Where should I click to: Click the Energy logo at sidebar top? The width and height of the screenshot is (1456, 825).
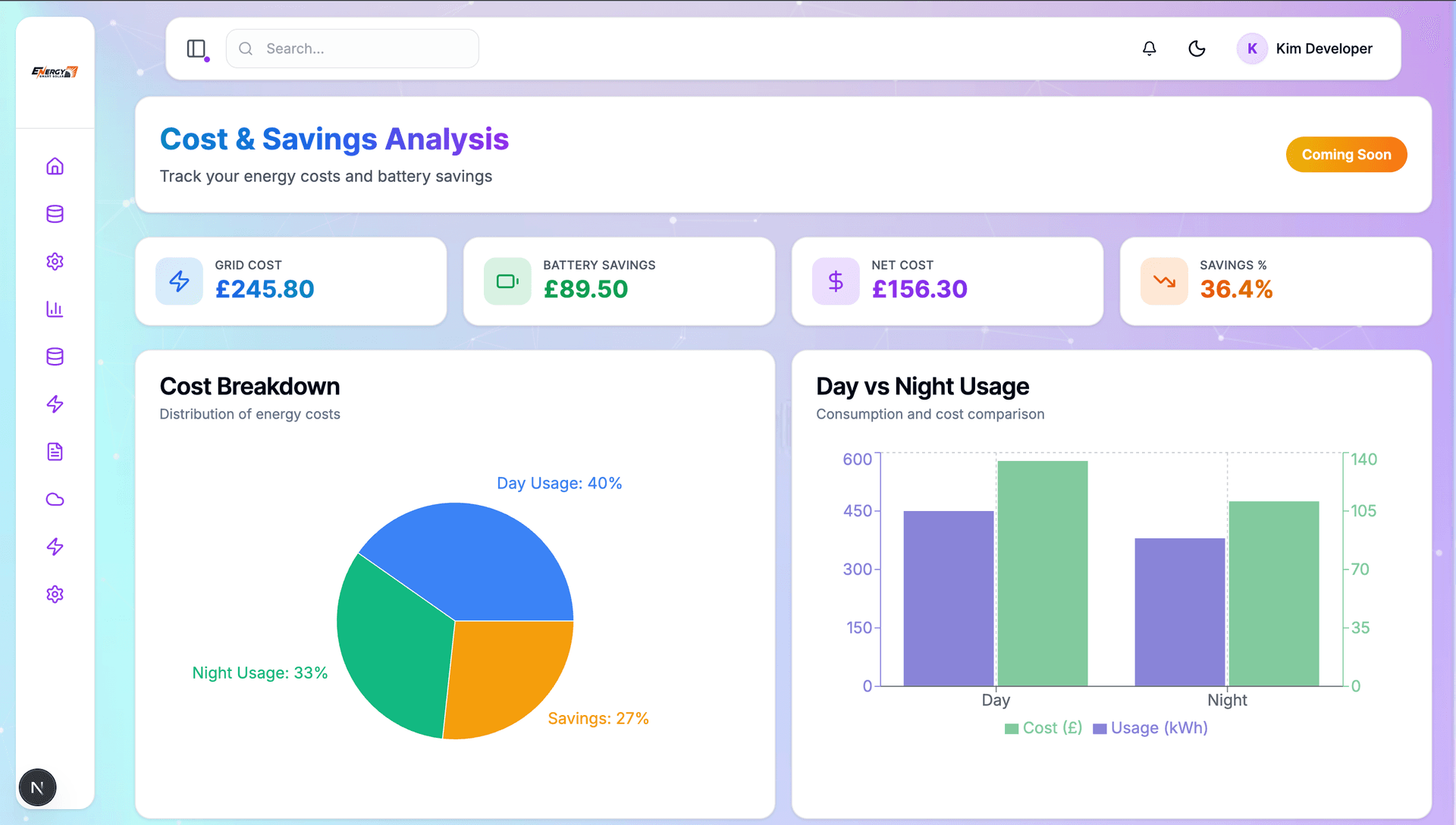pyautogui.click(x=55, y=72)
